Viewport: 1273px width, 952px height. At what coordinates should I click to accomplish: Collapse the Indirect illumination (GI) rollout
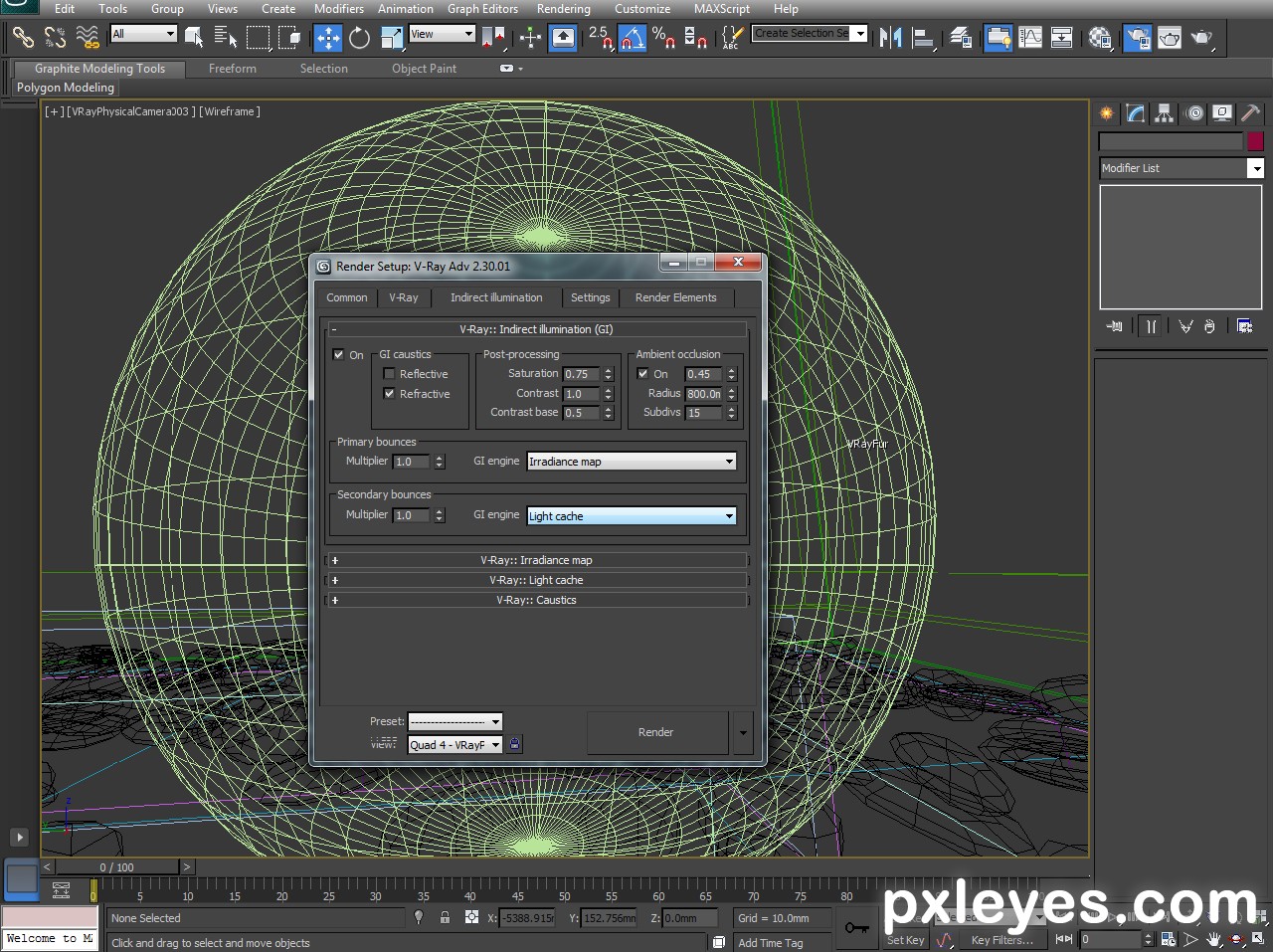(x=536, y=329)
